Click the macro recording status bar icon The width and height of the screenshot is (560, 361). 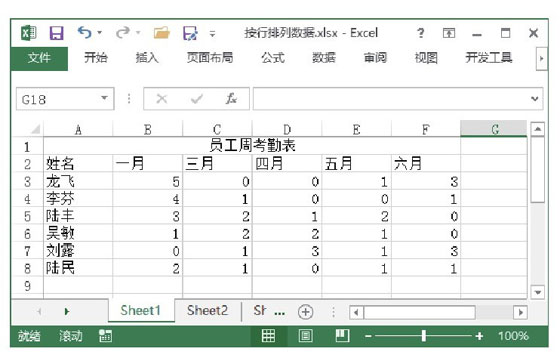(105, 336)
